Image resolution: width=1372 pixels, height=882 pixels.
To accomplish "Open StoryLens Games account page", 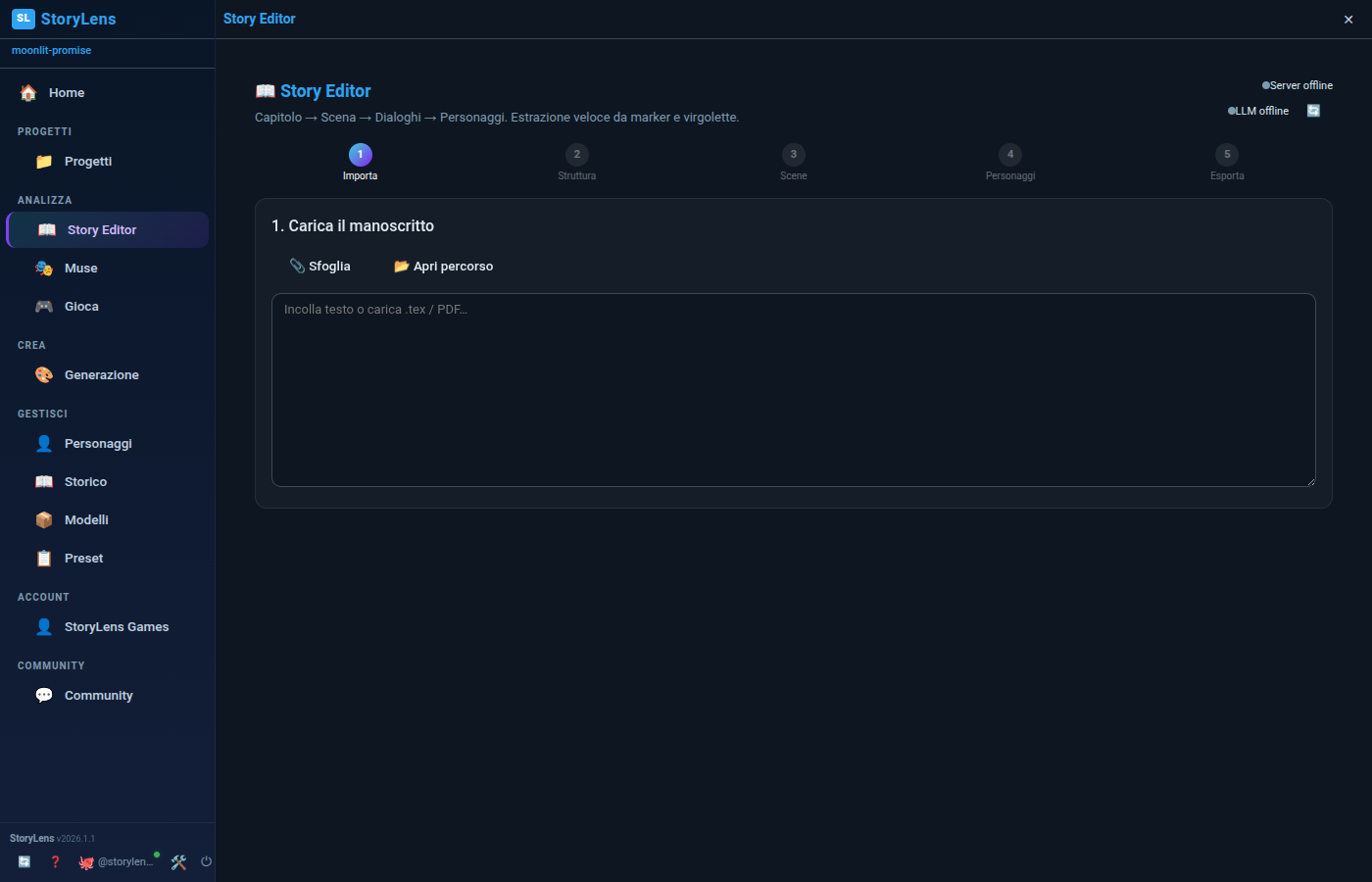I will [x=107, y=627].
